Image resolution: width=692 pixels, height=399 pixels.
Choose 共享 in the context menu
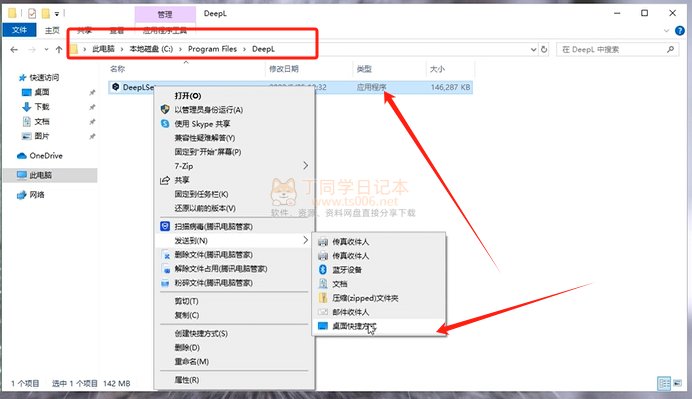point(234,180)
